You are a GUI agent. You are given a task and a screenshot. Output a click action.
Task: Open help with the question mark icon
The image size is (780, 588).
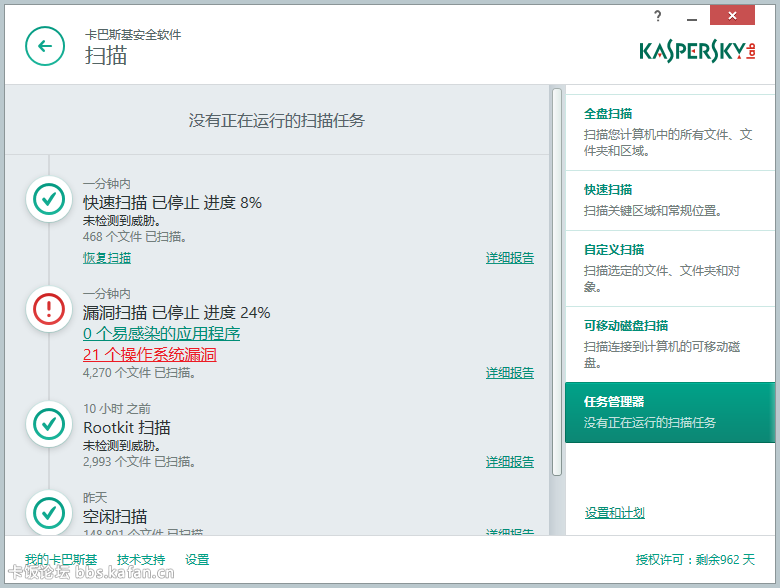pos(658,16)
